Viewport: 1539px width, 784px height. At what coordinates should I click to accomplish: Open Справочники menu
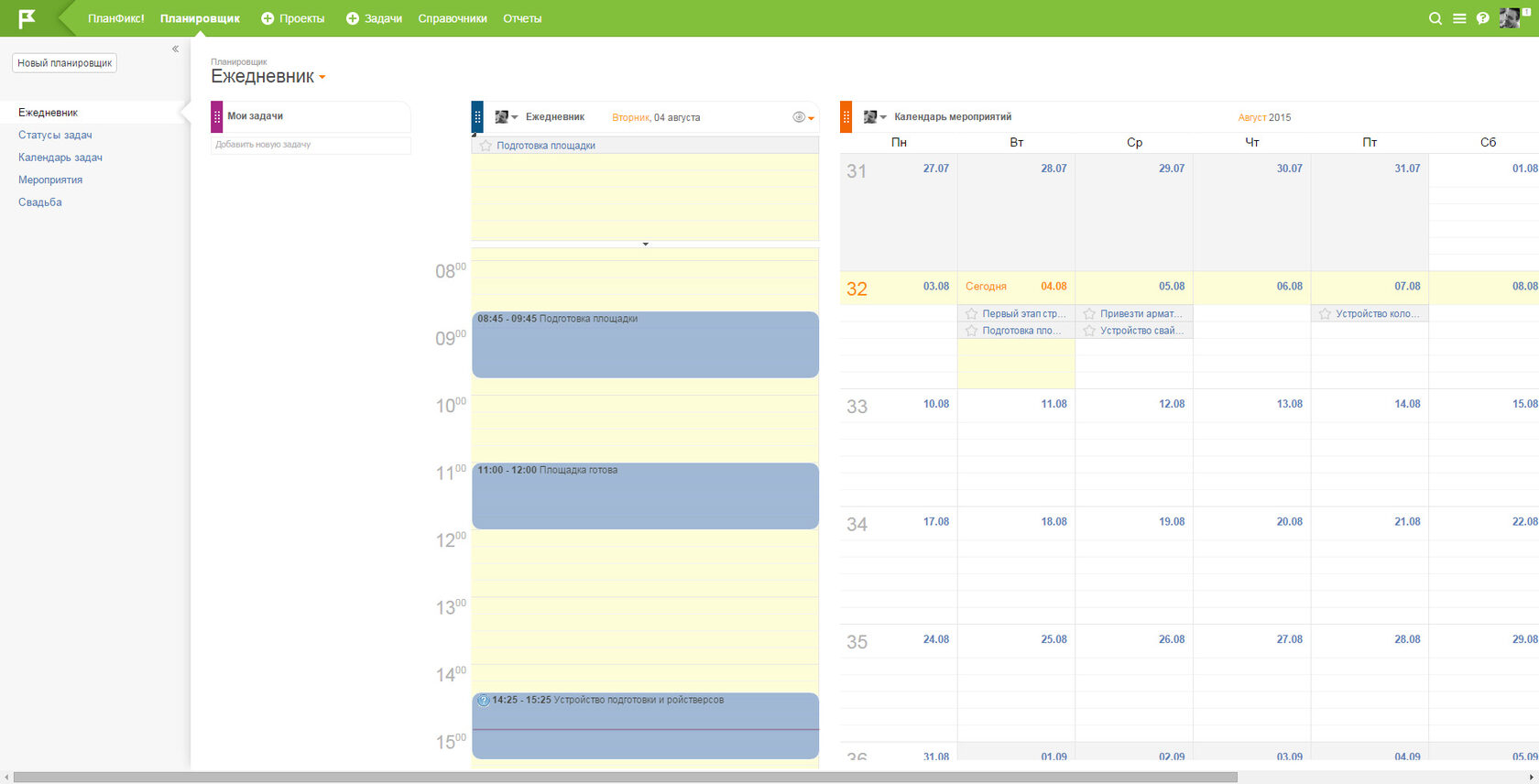click(x=453, y=18)
